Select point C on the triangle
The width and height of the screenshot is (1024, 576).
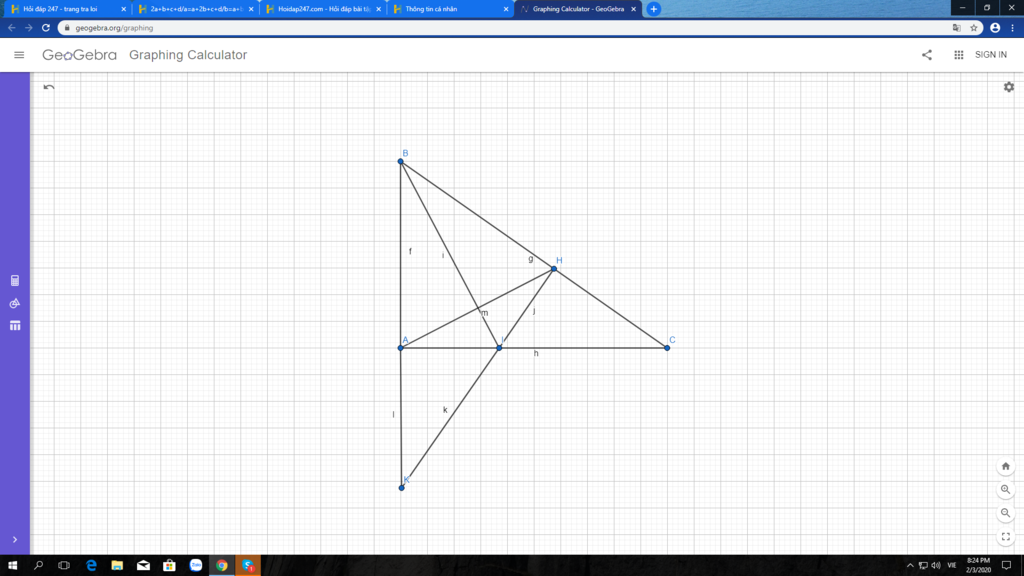(x=667, y=348)
